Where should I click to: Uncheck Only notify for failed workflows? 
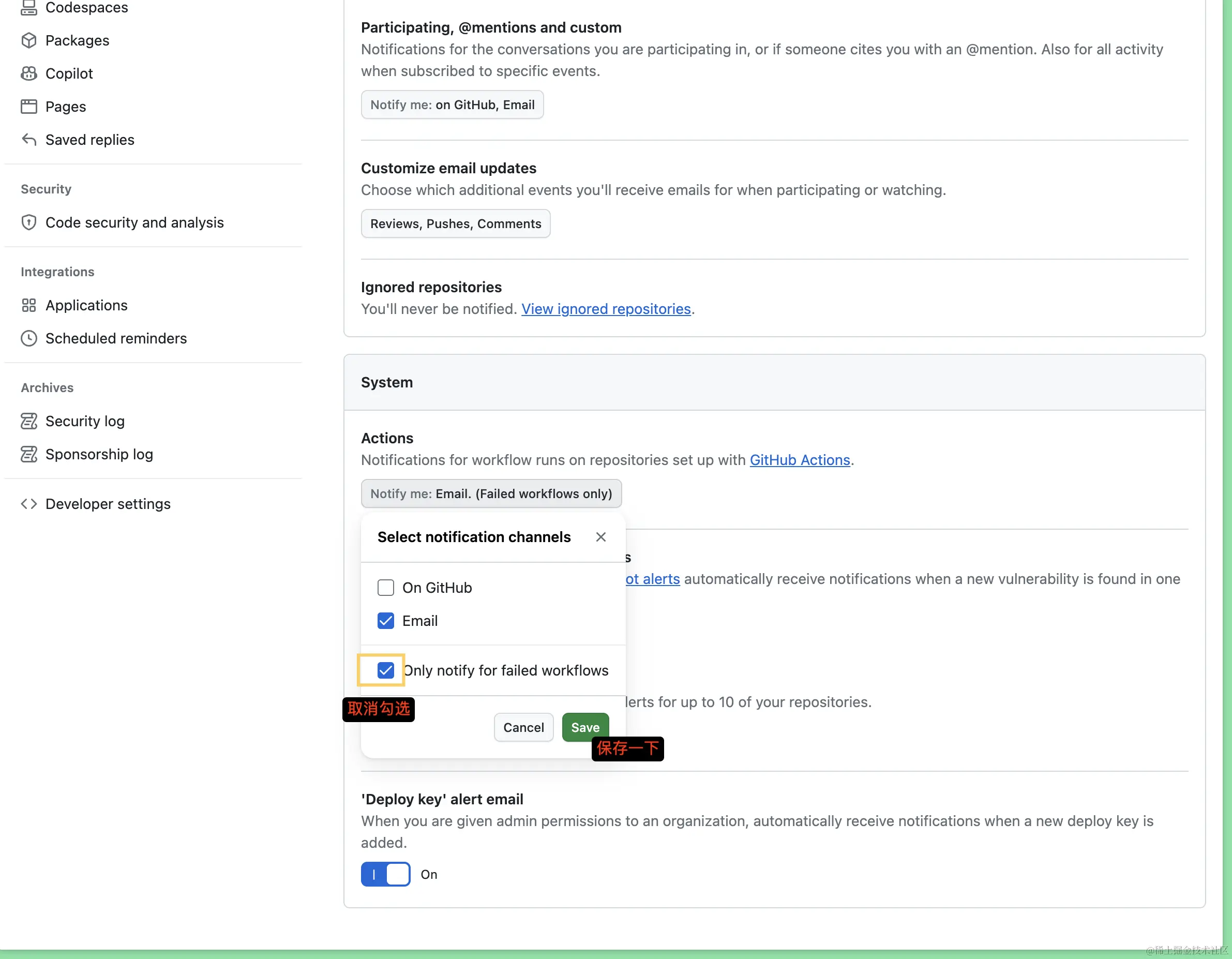386,670
